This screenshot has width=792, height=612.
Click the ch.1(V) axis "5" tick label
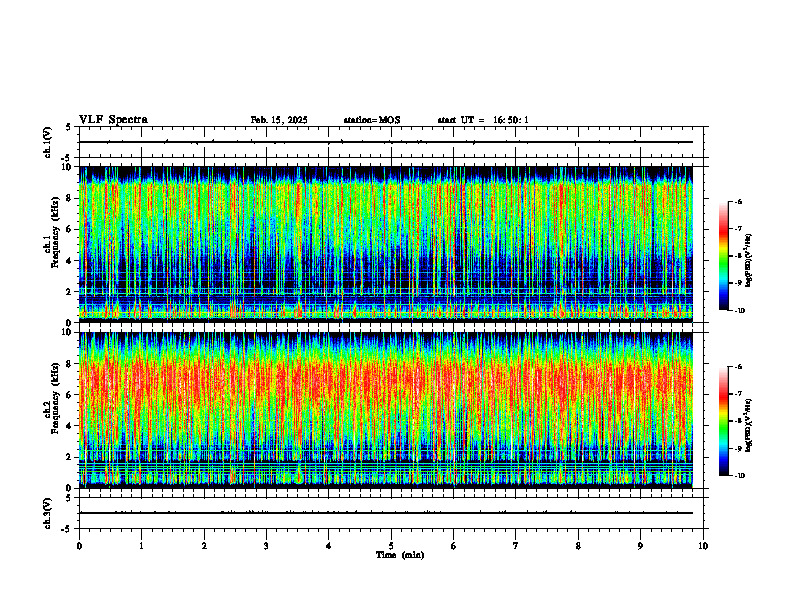[68, 127]
